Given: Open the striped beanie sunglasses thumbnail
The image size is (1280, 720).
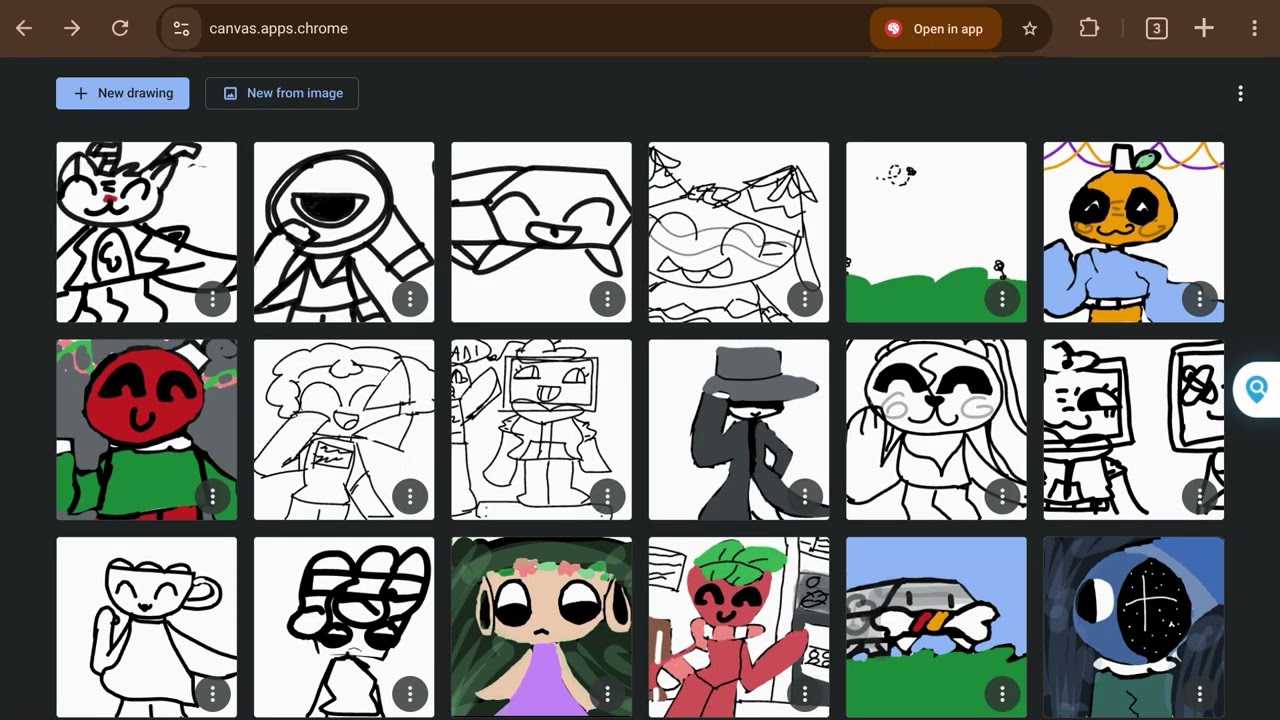Looking at the screenshot, I should click(x=344, y=627).
